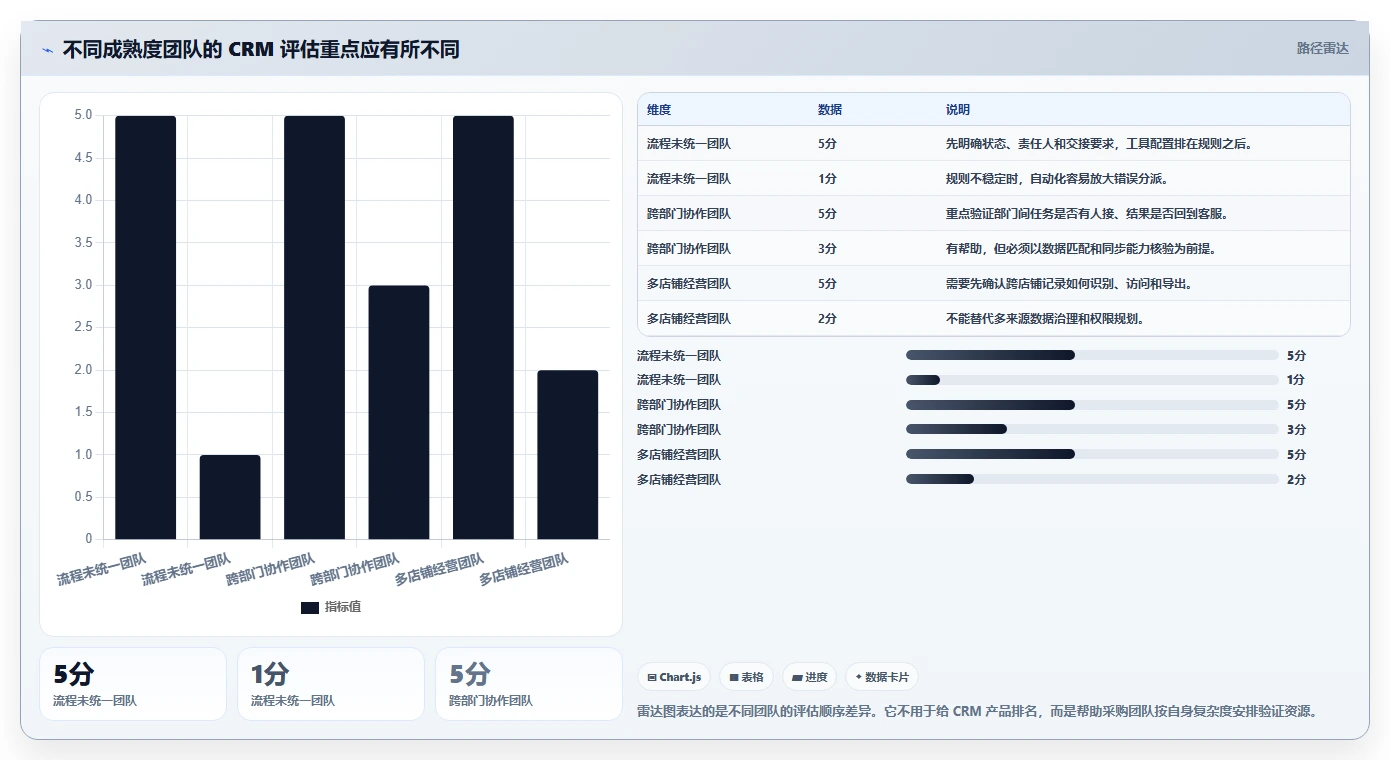Click the 2.5 label on the y-axis
Screen dimensions: 1390x760
coord(83,328)
